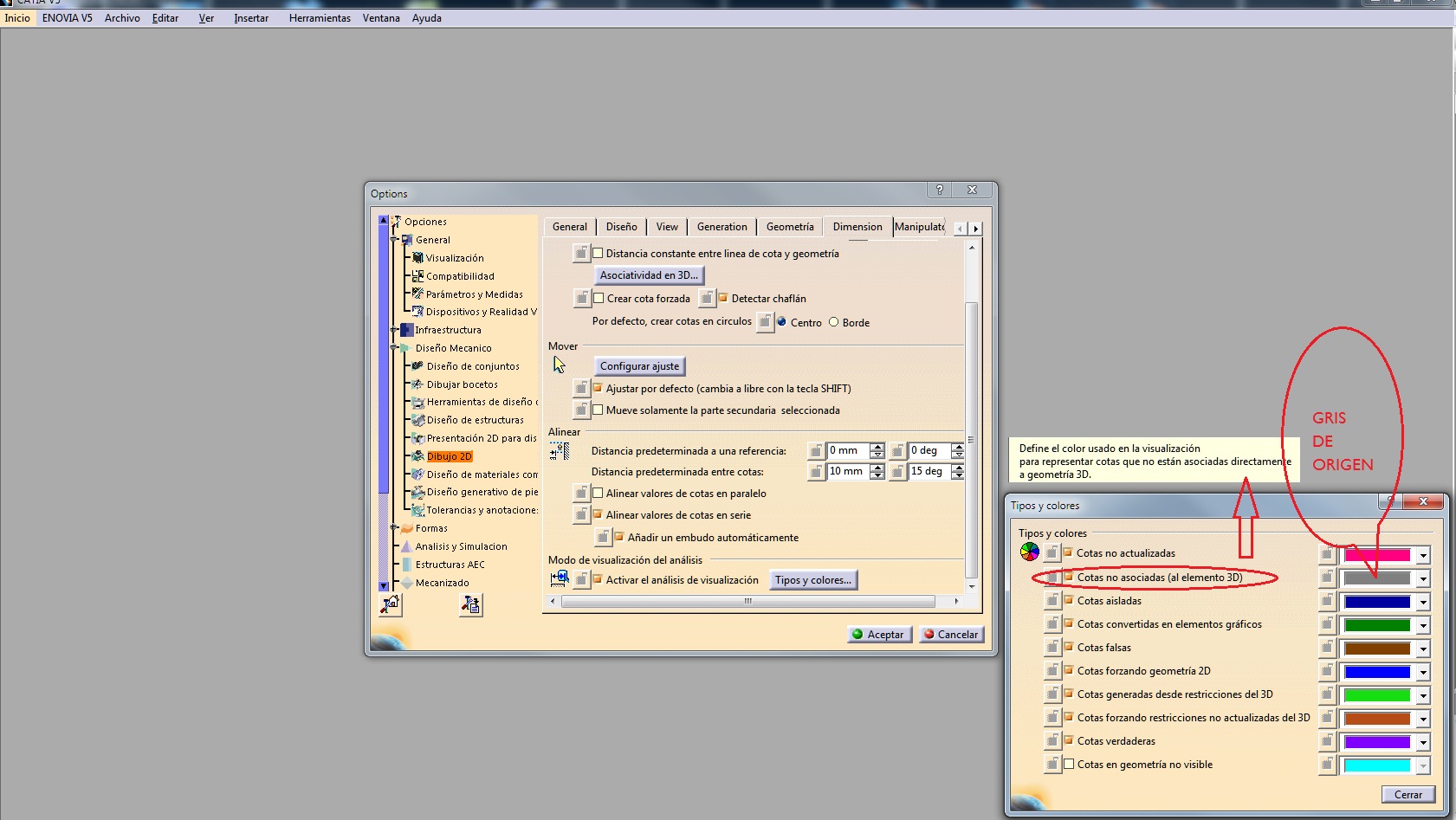
Task: Open color dropdown for Cotas forzando geometría 2D
Action: (1422, 672)
